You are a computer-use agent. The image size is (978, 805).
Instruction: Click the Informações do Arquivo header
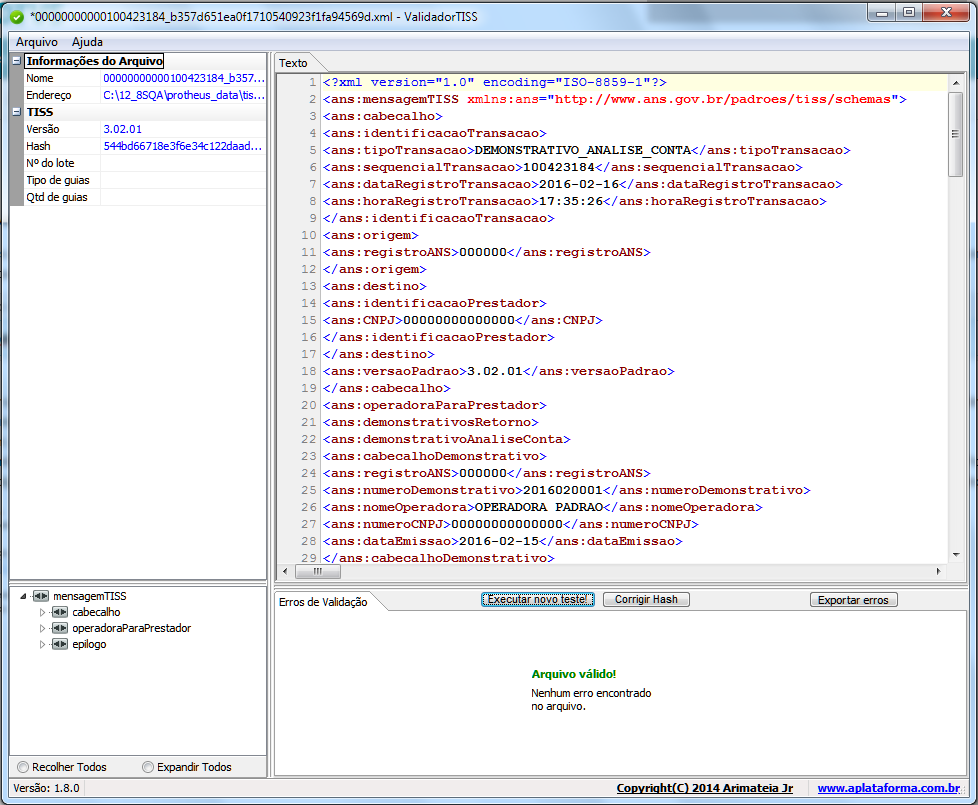click(x=94, y=61)
